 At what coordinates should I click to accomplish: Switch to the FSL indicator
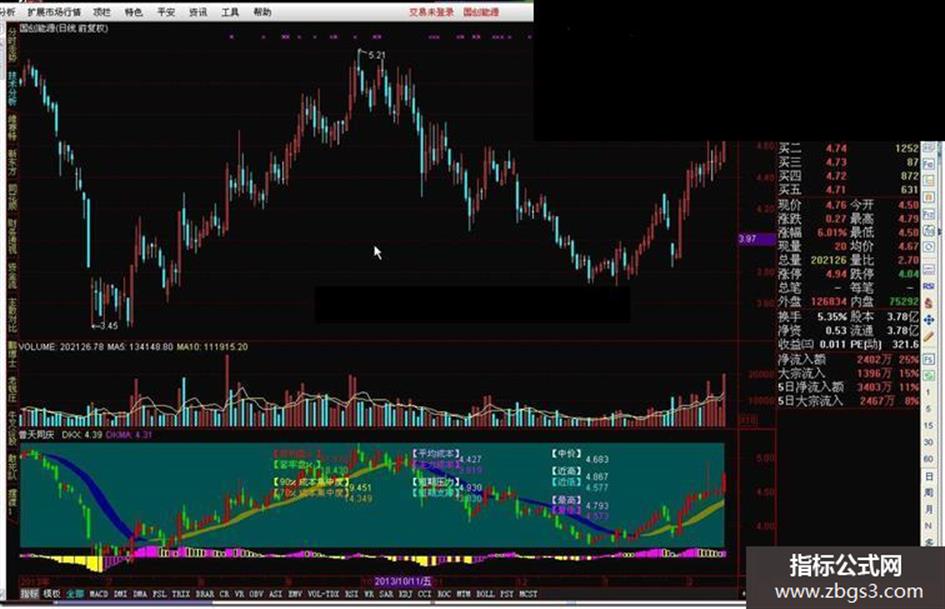159,594
